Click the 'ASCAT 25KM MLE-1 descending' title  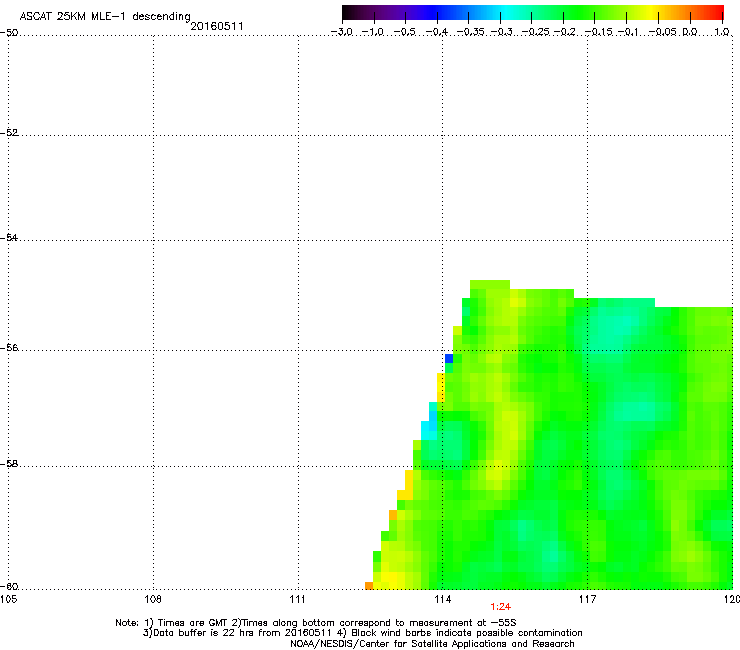(x=105, y=16)
